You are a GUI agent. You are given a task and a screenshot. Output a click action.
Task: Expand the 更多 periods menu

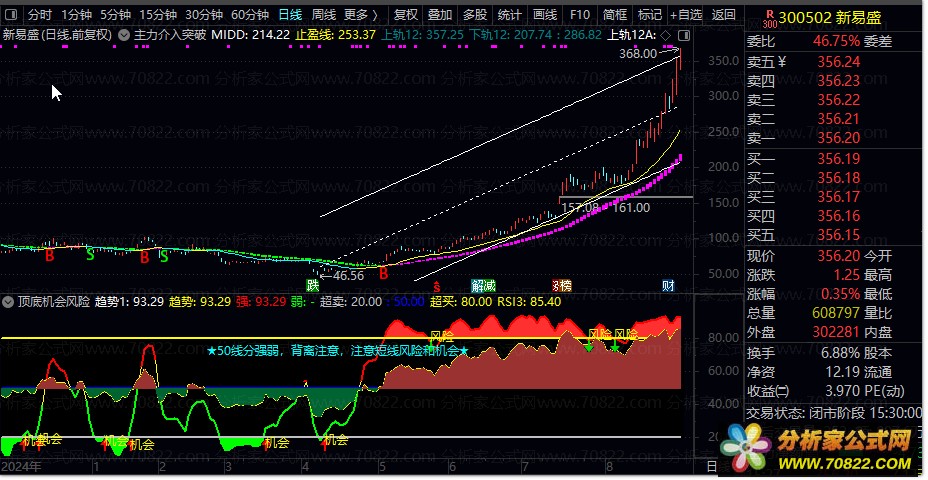[x=361, y=15]
